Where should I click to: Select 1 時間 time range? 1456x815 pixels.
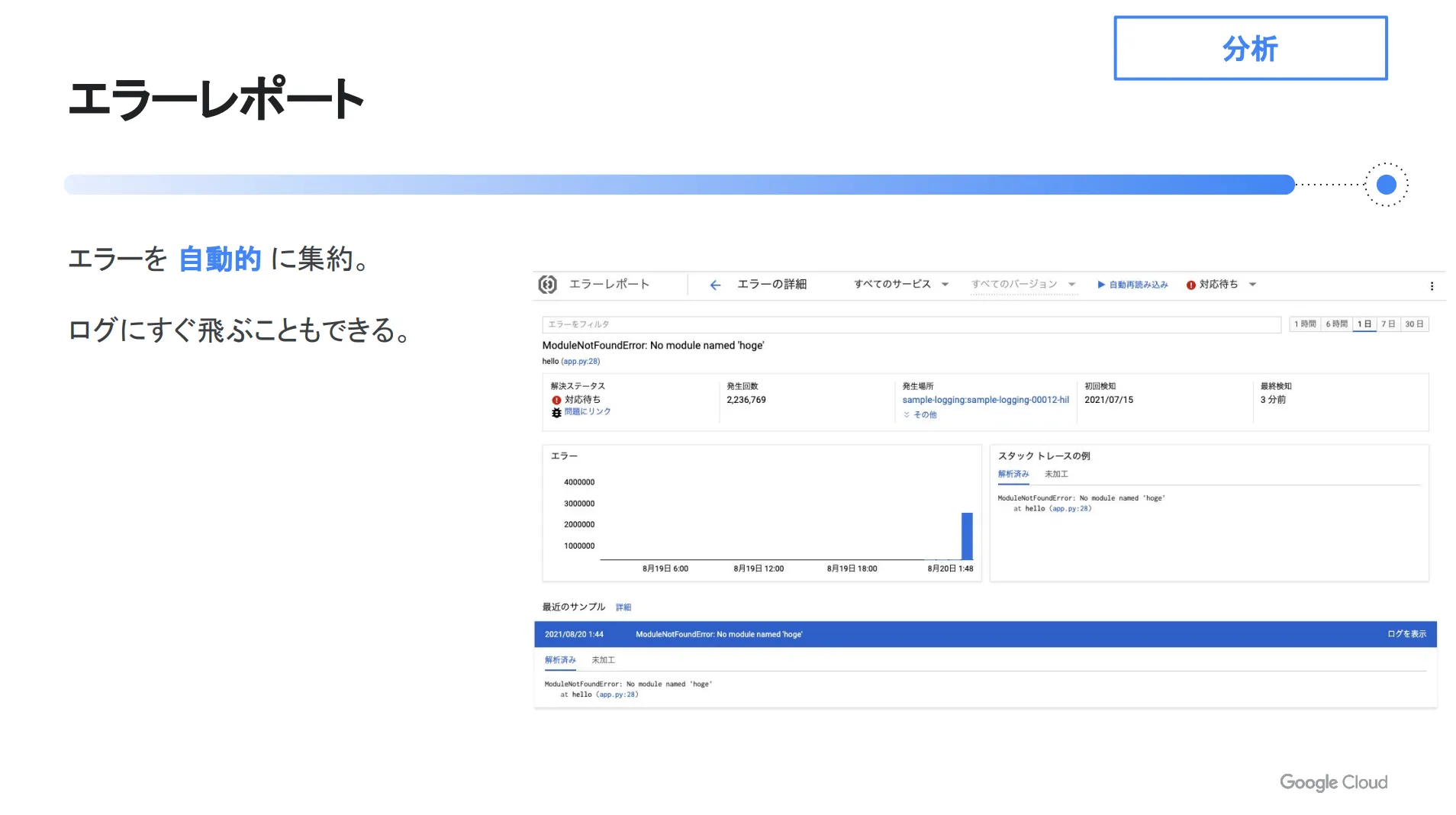pos(1304,324)
